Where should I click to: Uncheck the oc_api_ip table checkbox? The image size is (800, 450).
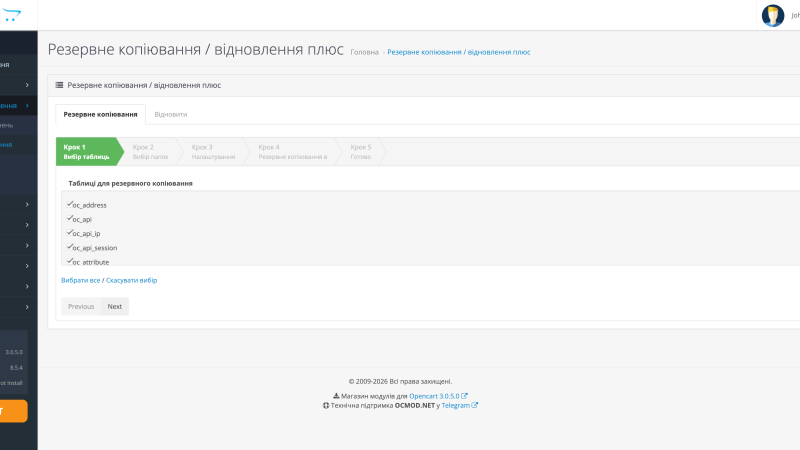[69, 233]
